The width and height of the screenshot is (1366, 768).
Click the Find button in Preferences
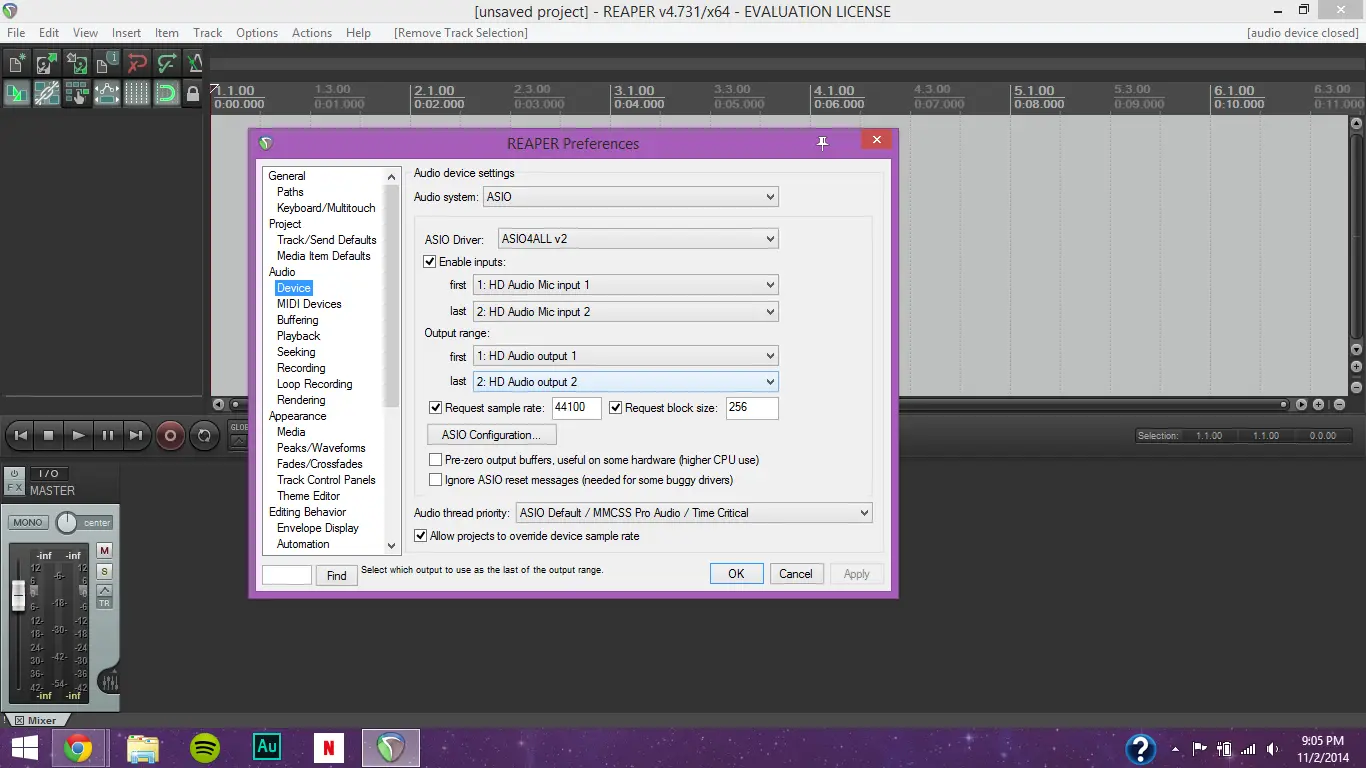337,575
